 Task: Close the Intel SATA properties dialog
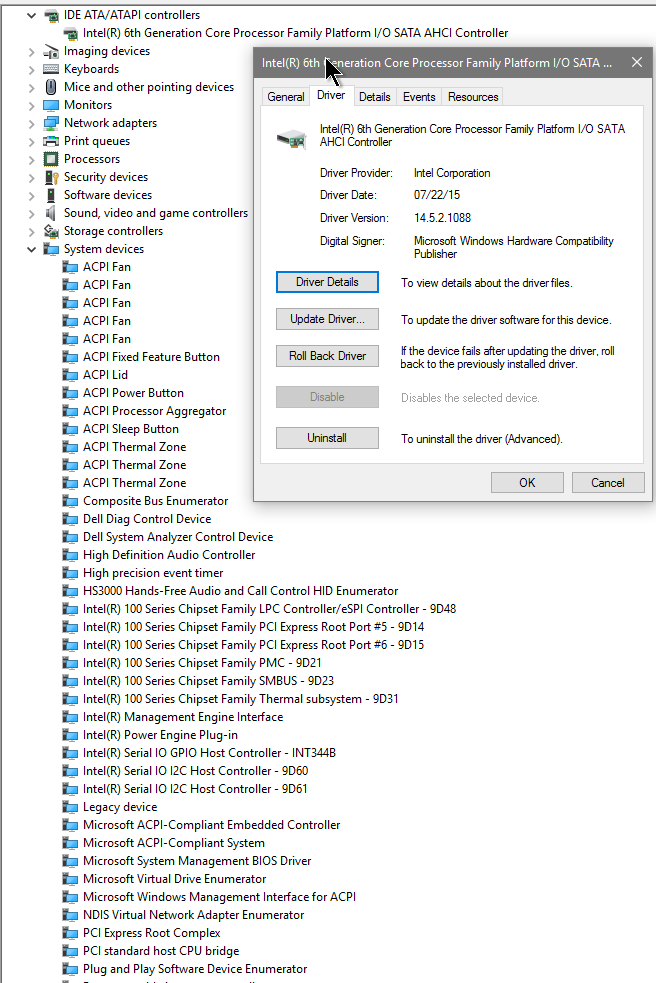(x=637, y=63)
